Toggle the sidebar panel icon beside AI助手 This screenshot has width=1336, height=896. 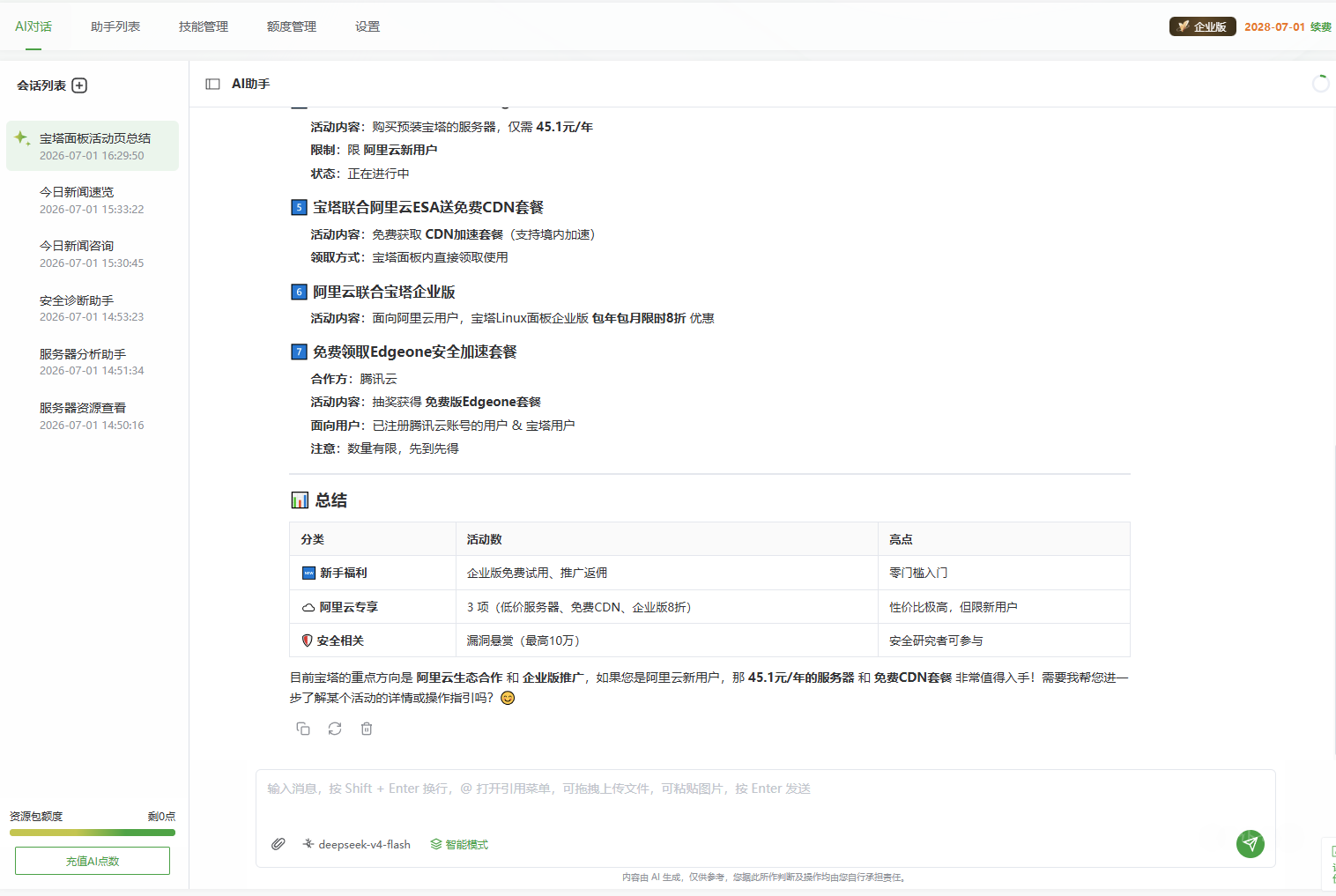click(x=212, y=84)
